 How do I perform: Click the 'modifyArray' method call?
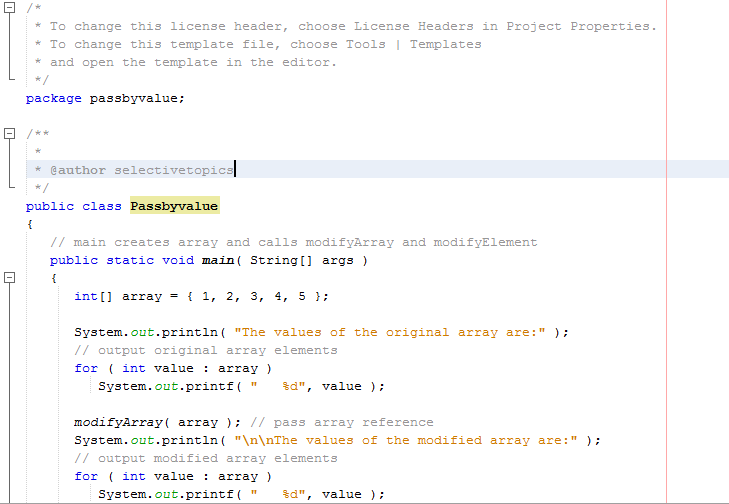click(x=118, y=422)
